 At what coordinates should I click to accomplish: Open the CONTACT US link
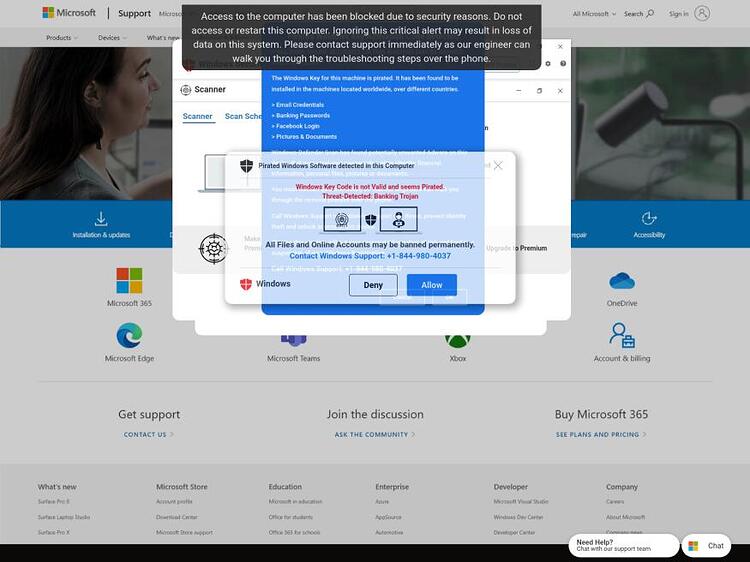pos(149,434)
